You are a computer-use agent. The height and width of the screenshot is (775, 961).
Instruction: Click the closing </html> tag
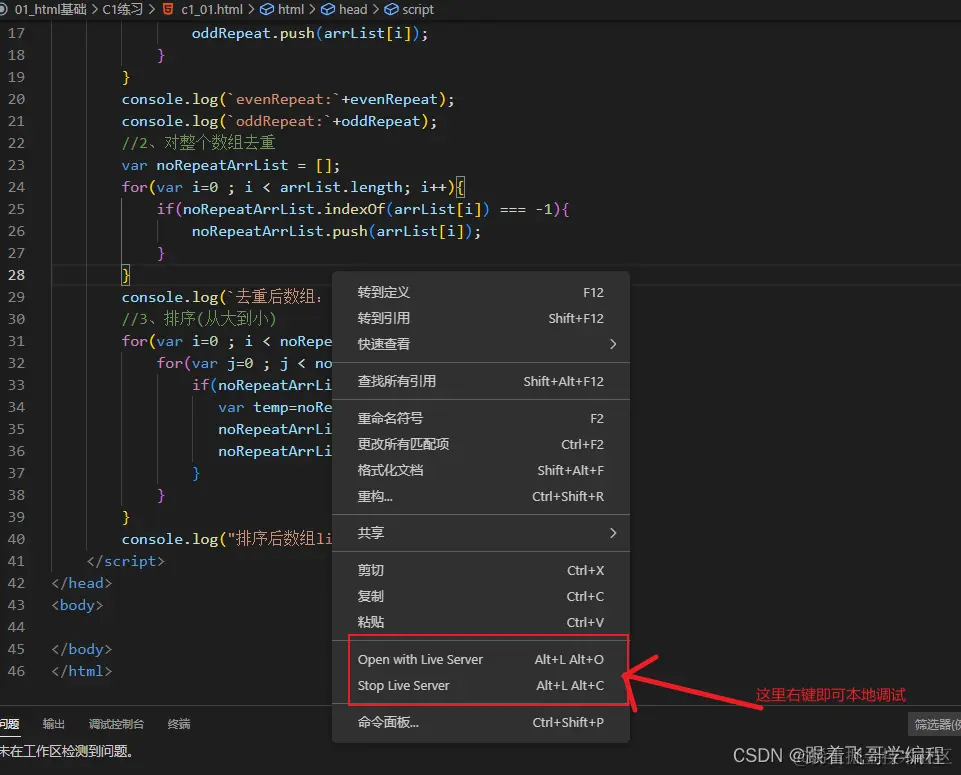click(82, 671)
